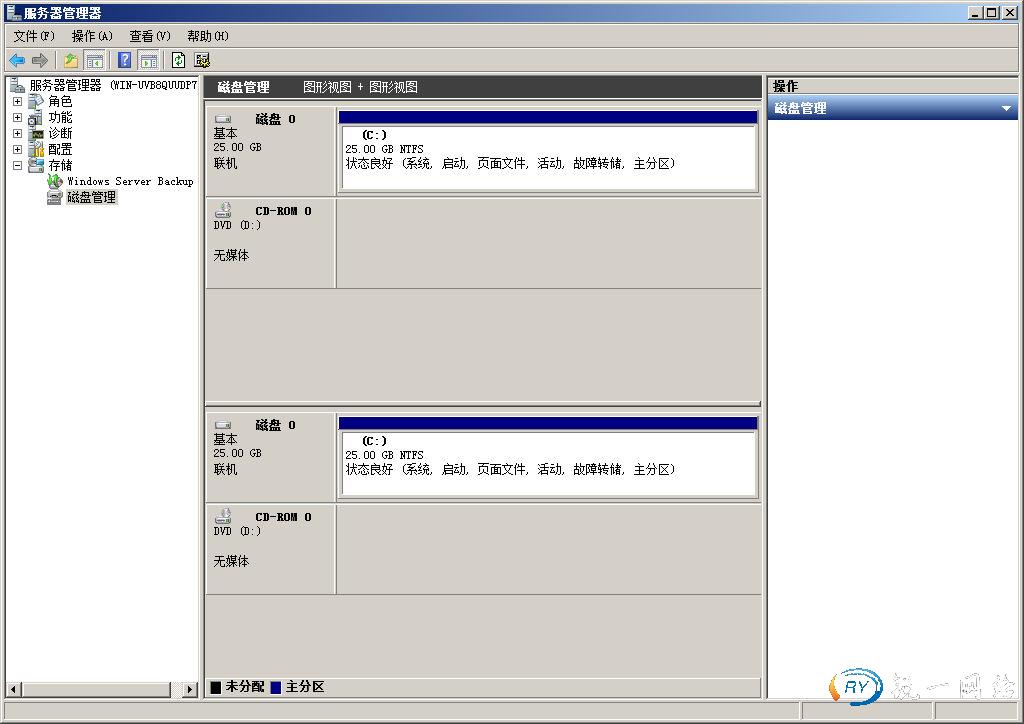Collapse 磁盘管理 section in actions pane
The image size is (1024, 724).
pos(1006,108)
